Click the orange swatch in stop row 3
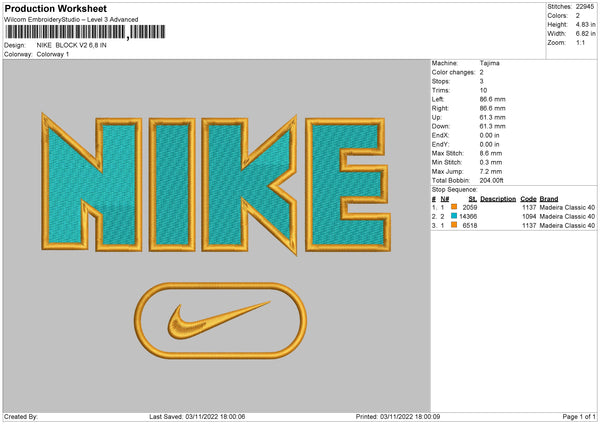This screenshot has width=600, height=424. pyautogui.click(x=454, y=225)
